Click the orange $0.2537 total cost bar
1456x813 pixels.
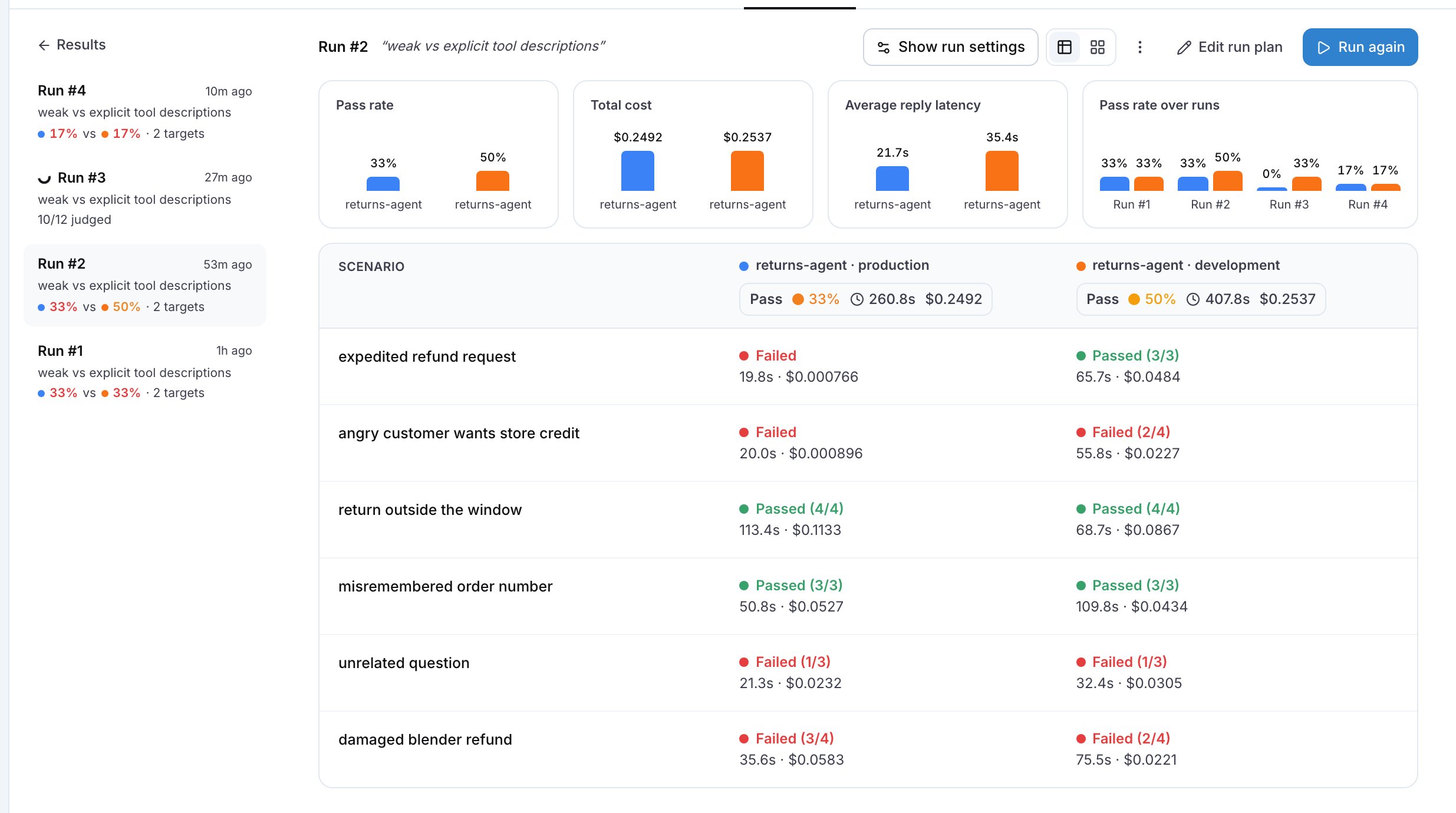(747, 171)
